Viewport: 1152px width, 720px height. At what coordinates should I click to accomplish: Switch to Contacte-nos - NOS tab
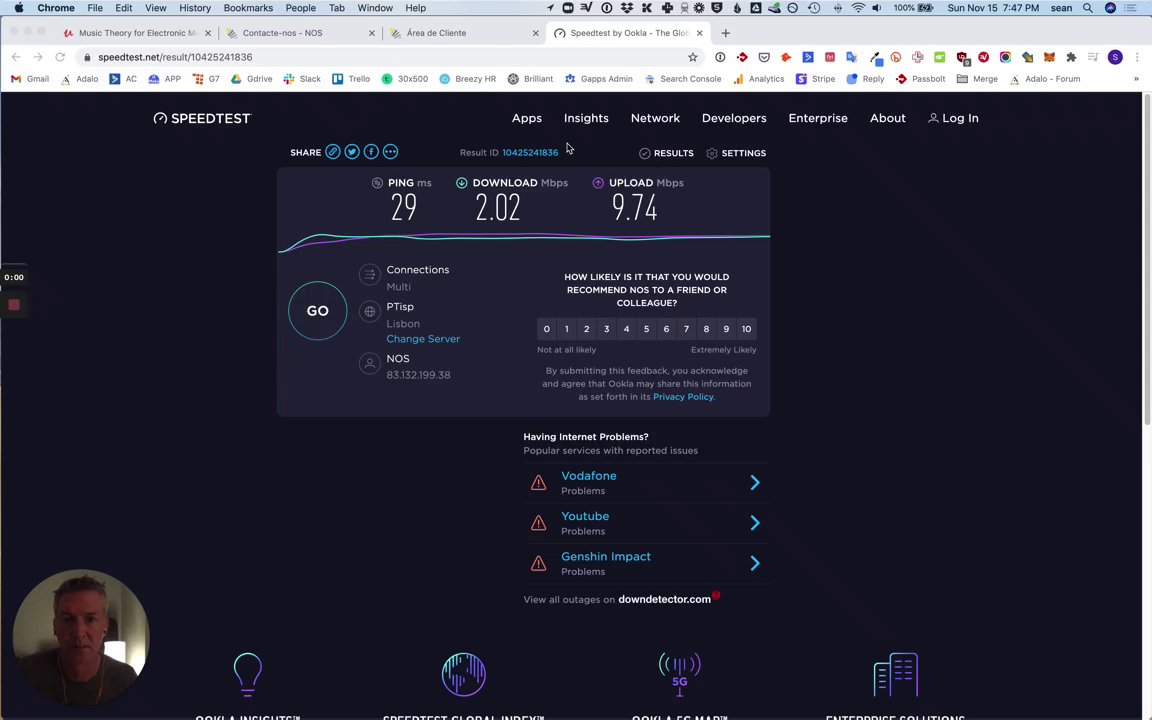click(300, 33)
